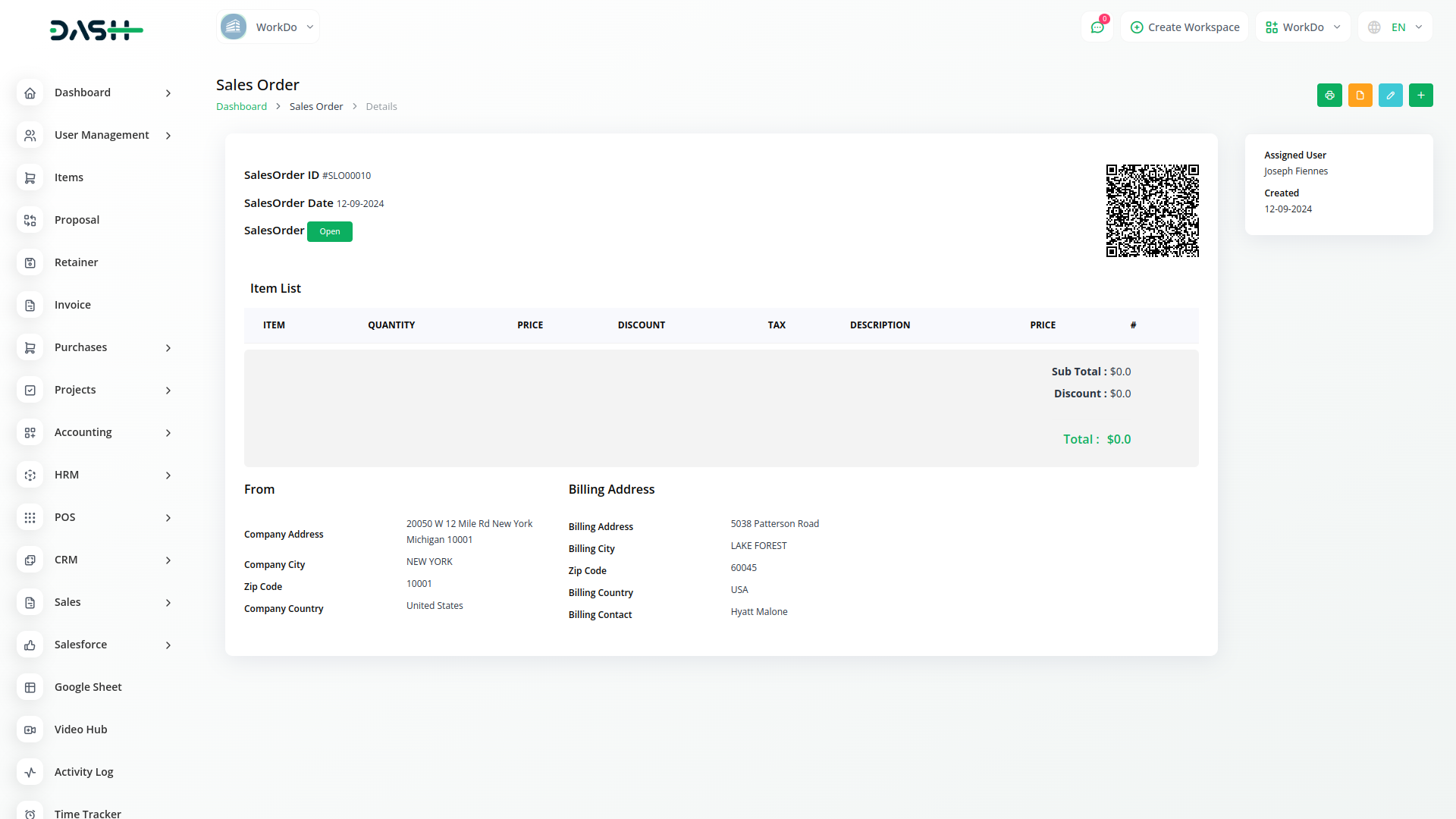1456x819 pixels.
Task: Click the Video Hub sidebar icon
Action: 30,730
